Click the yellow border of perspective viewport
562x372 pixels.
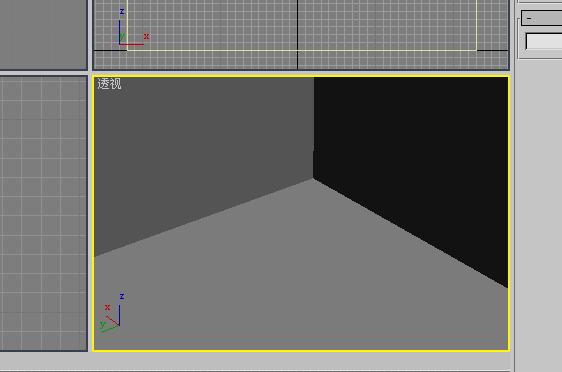(x=301, y=76)
